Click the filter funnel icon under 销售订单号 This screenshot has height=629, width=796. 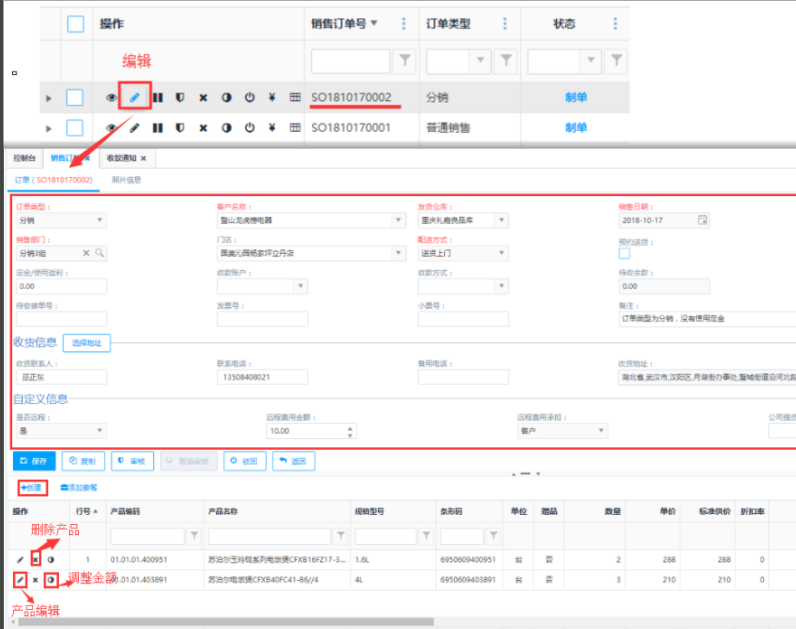404,62
